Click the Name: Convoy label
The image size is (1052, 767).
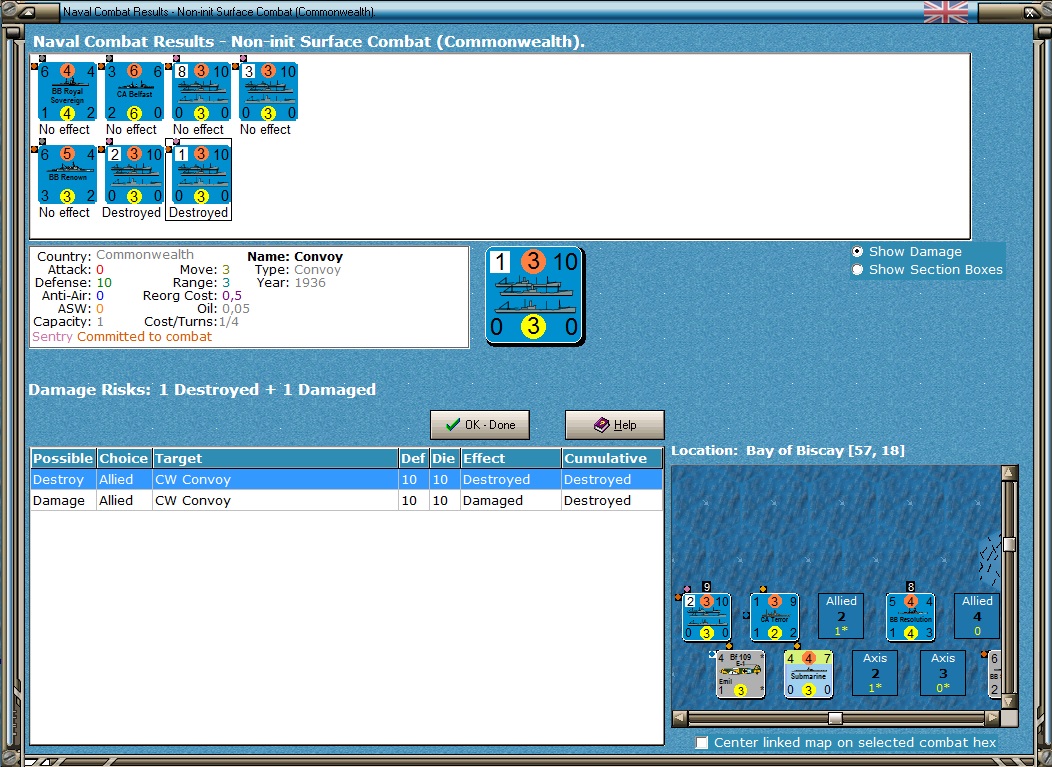[295, 256]
